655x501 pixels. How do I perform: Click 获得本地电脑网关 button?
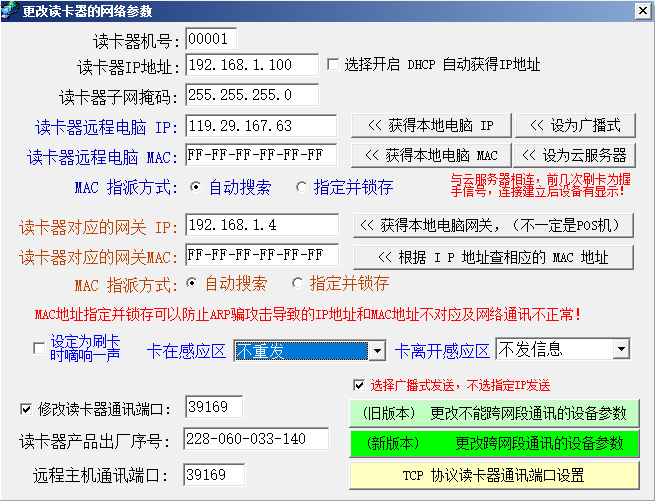click(x=491, y=225)
